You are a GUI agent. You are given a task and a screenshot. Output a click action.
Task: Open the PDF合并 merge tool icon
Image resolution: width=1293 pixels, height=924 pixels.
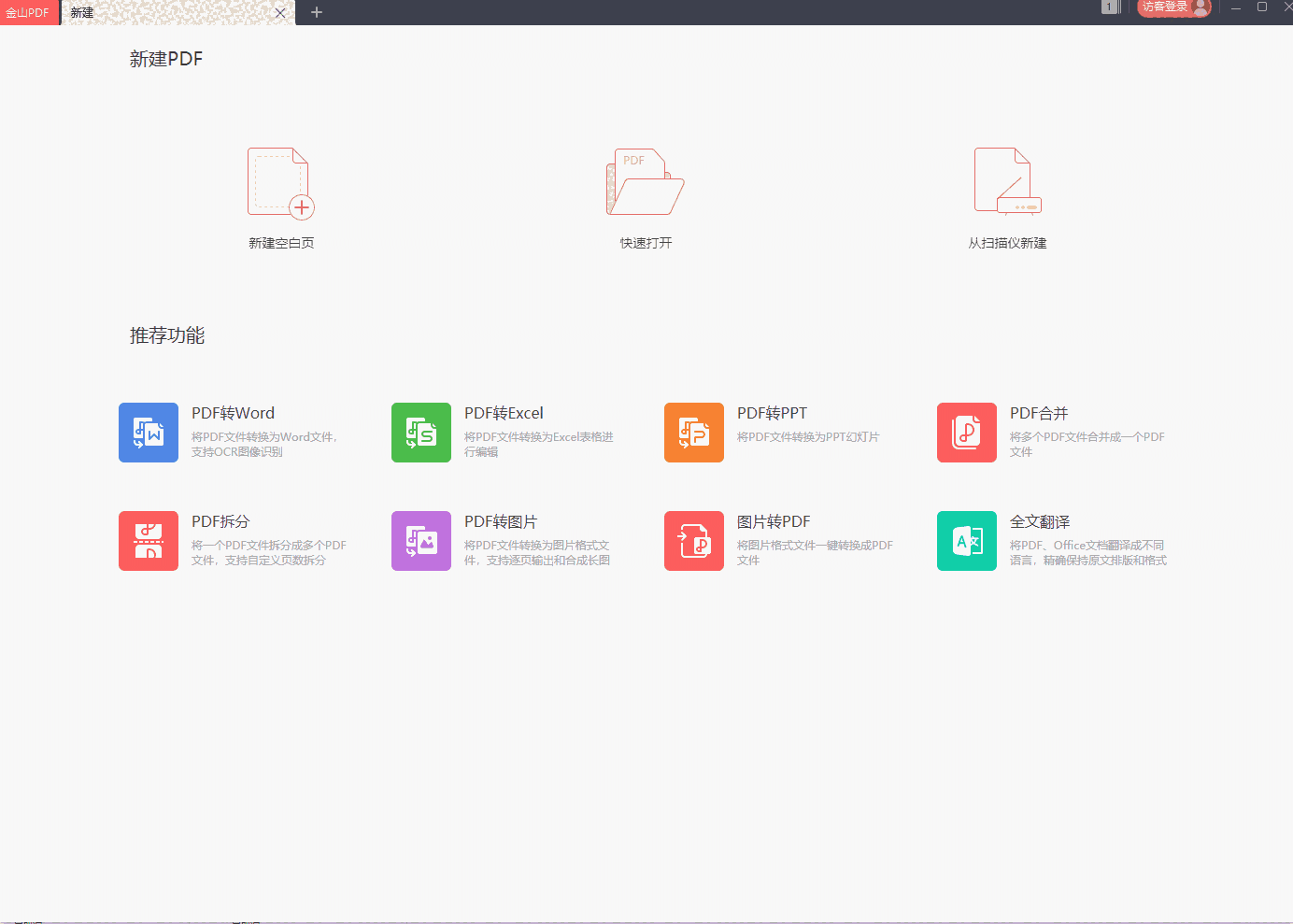(x=967, y=433)
